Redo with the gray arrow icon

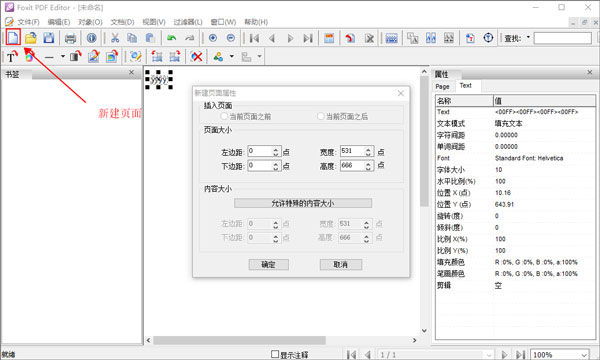point(189,38)
